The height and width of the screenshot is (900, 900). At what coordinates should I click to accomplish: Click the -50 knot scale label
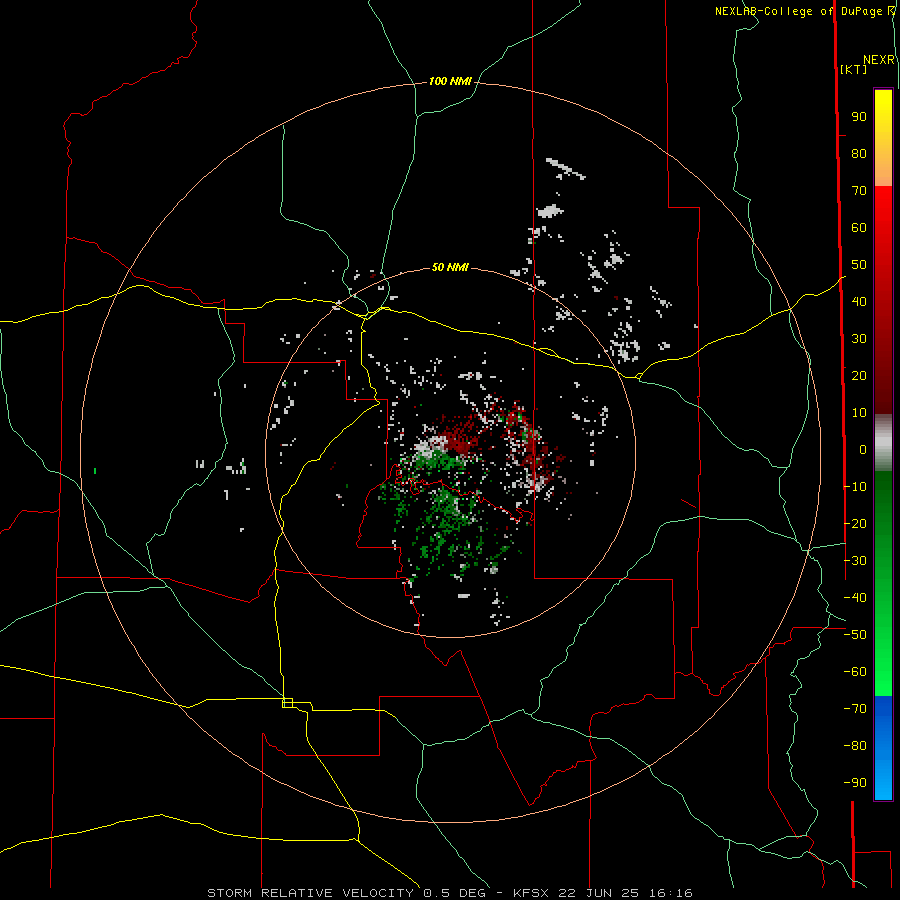[x=855, y=634]
